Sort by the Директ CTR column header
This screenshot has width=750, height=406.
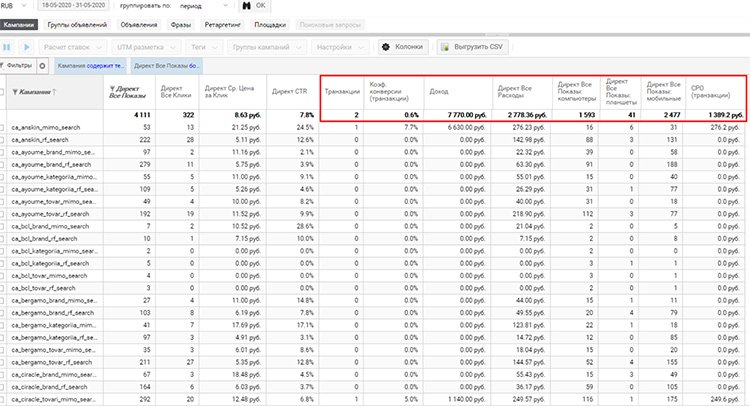point(292,92)
